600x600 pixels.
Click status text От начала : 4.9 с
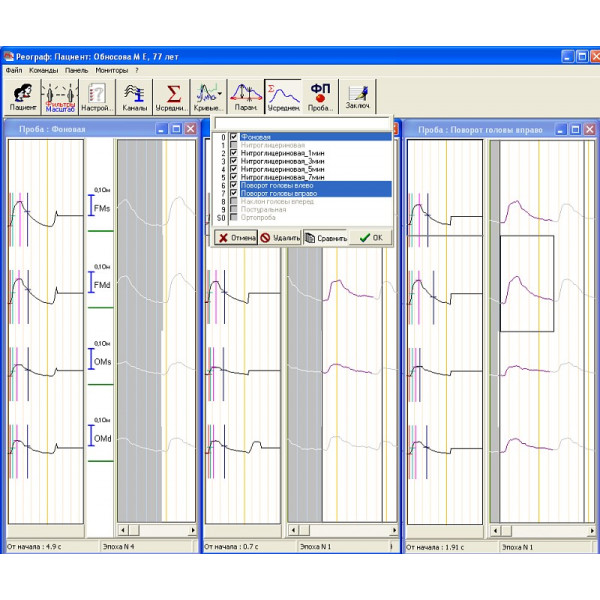click(34, 546)
